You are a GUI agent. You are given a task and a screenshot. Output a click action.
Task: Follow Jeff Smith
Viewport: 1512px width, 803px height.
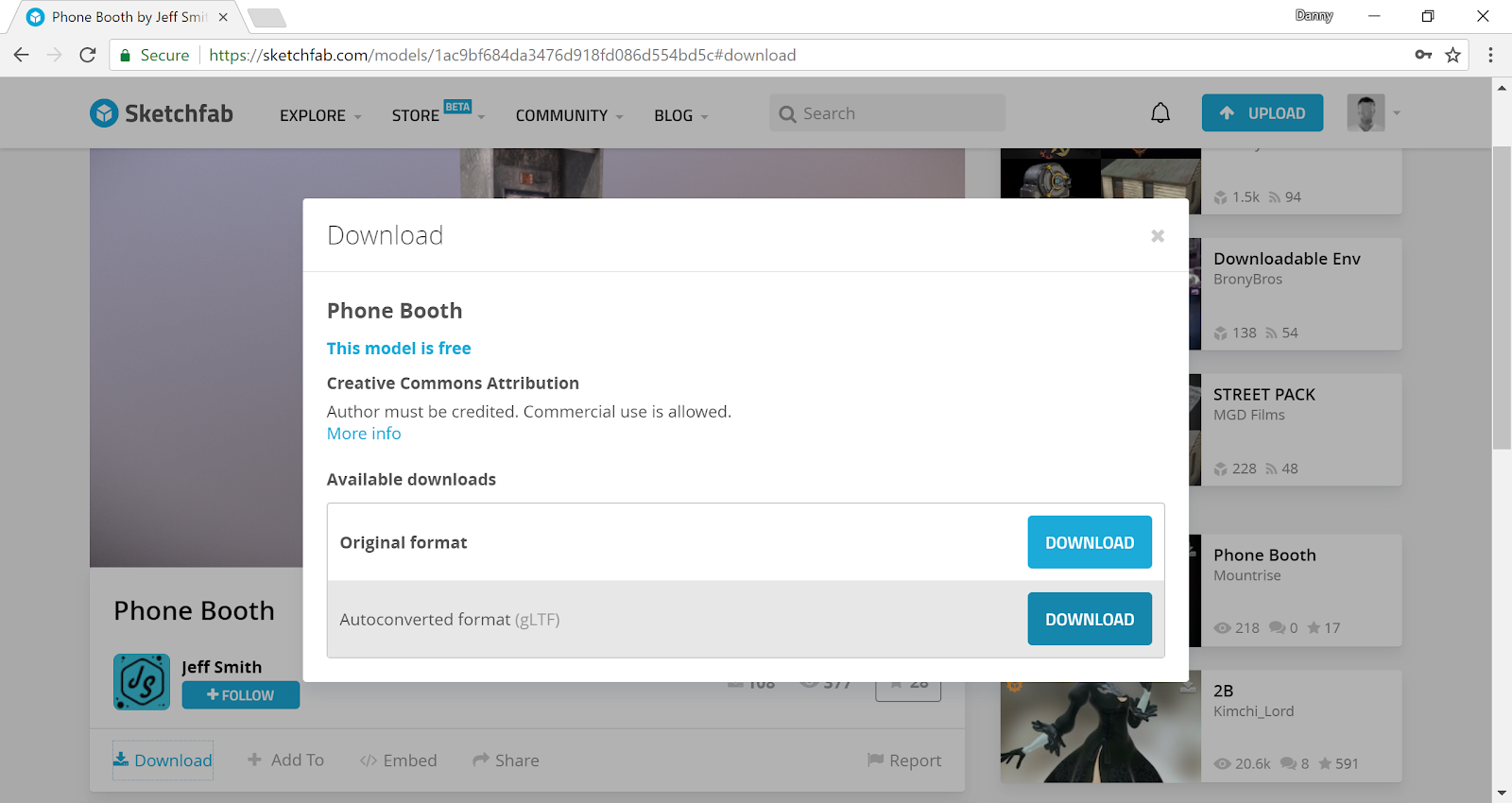point(241,695)
